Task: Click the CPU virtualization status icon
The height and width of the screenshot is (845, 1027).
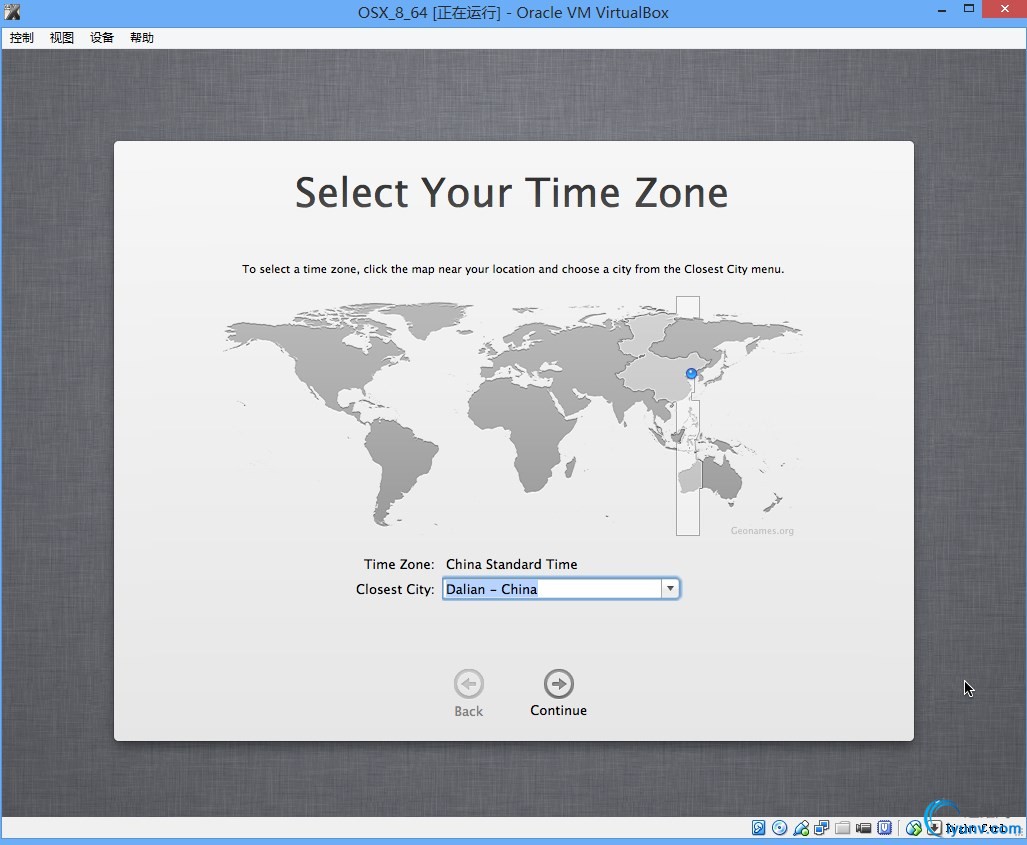Action: pos(884,828)
